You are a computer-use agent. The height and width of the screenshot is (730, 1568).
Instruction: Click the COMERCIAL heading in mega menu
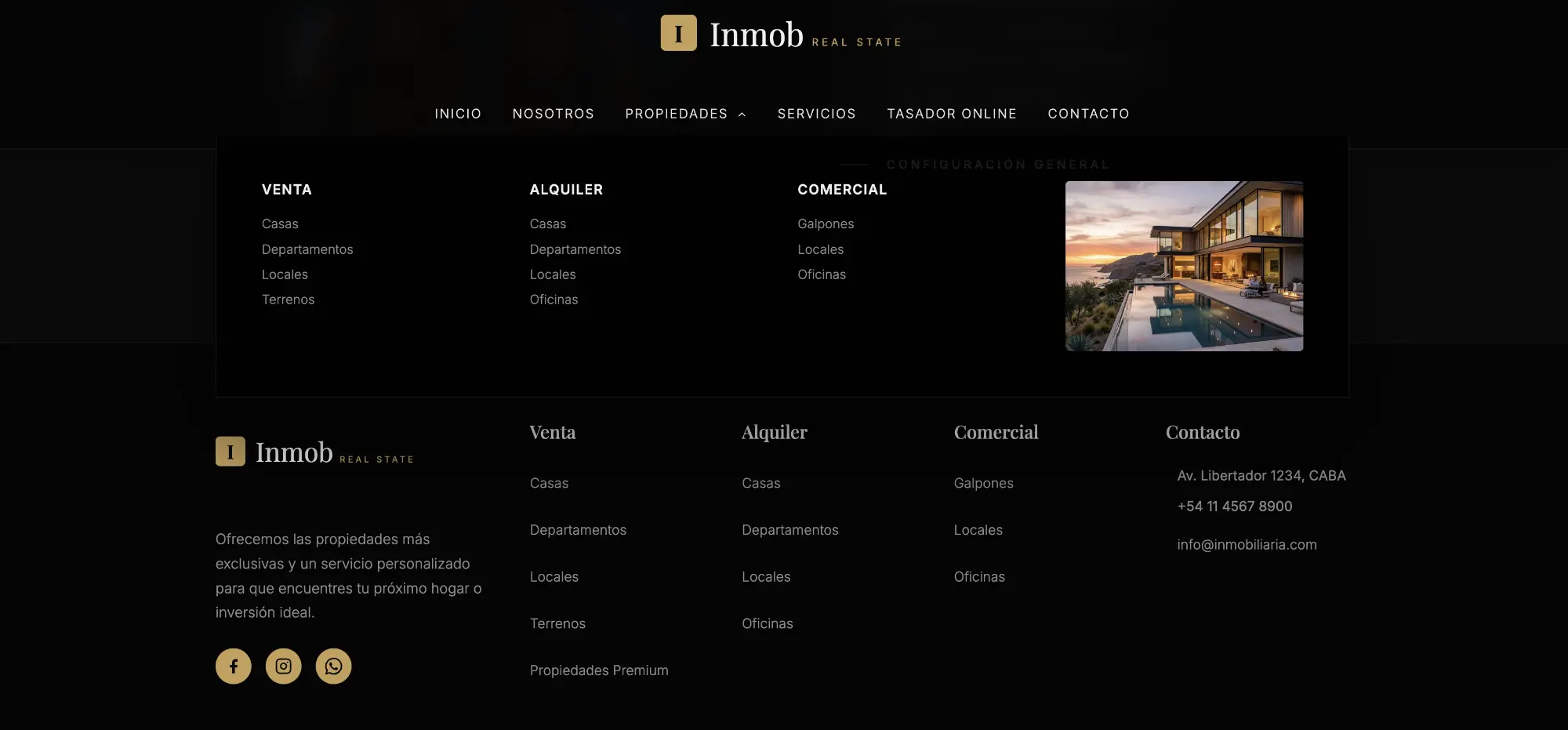pos(842,190)
